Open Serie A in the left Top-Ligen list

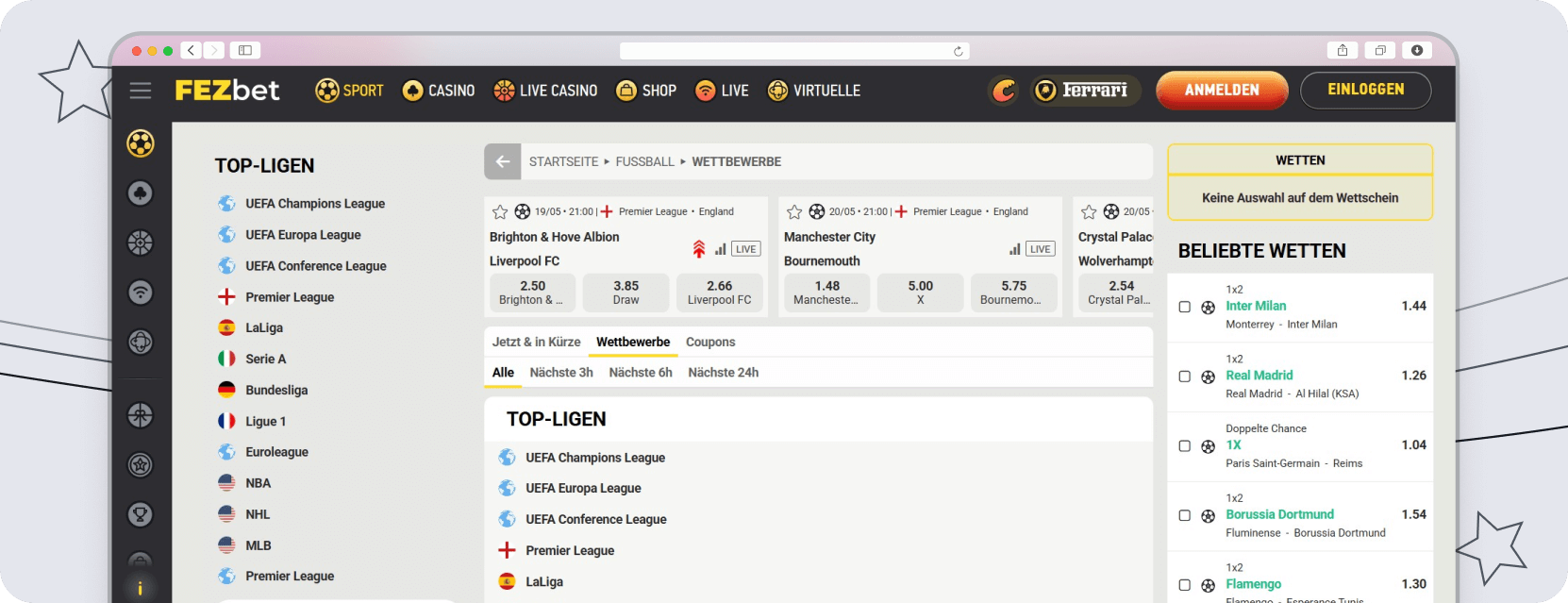tap(266, 359)
